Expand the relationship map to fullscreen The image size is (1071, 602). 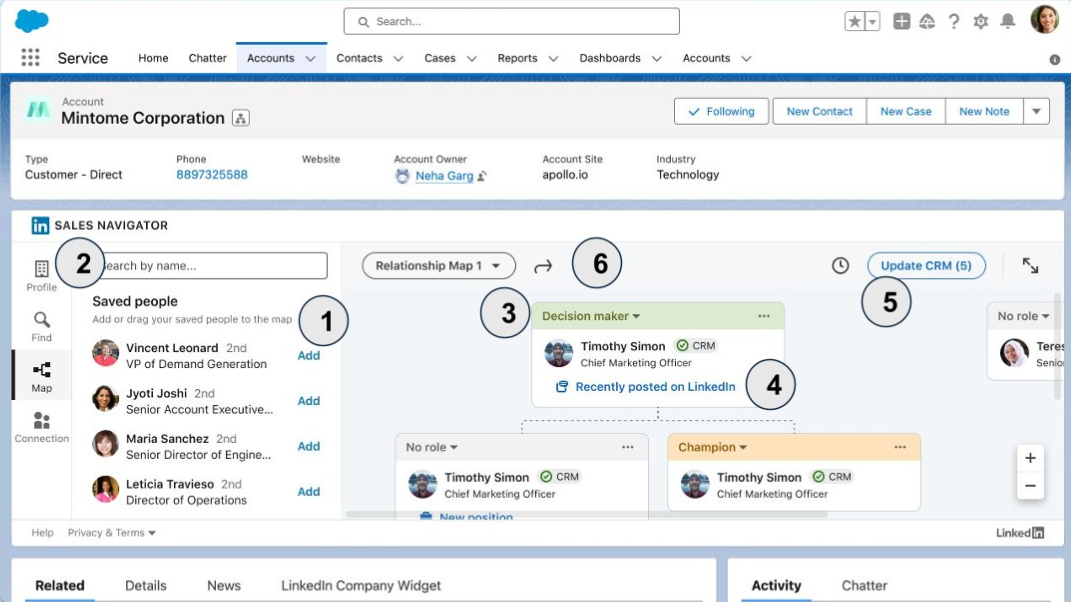click(1030, 265)
